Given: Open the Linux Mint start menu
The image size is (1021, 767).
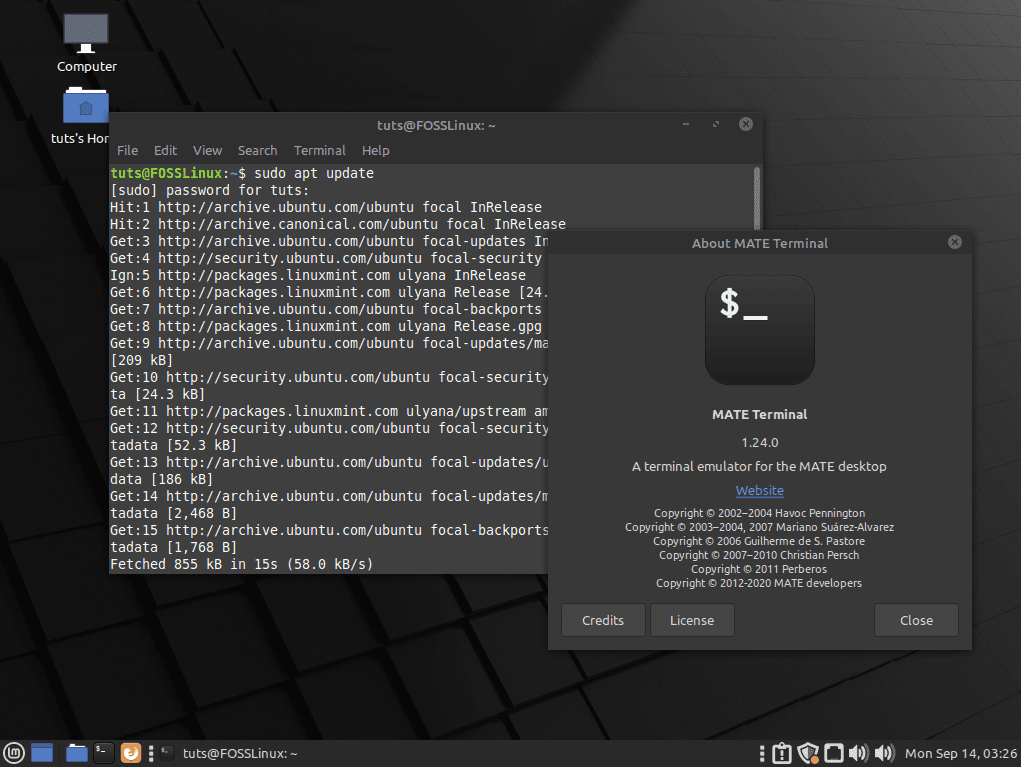Looking at the screenshot, I should click(14, 753).
